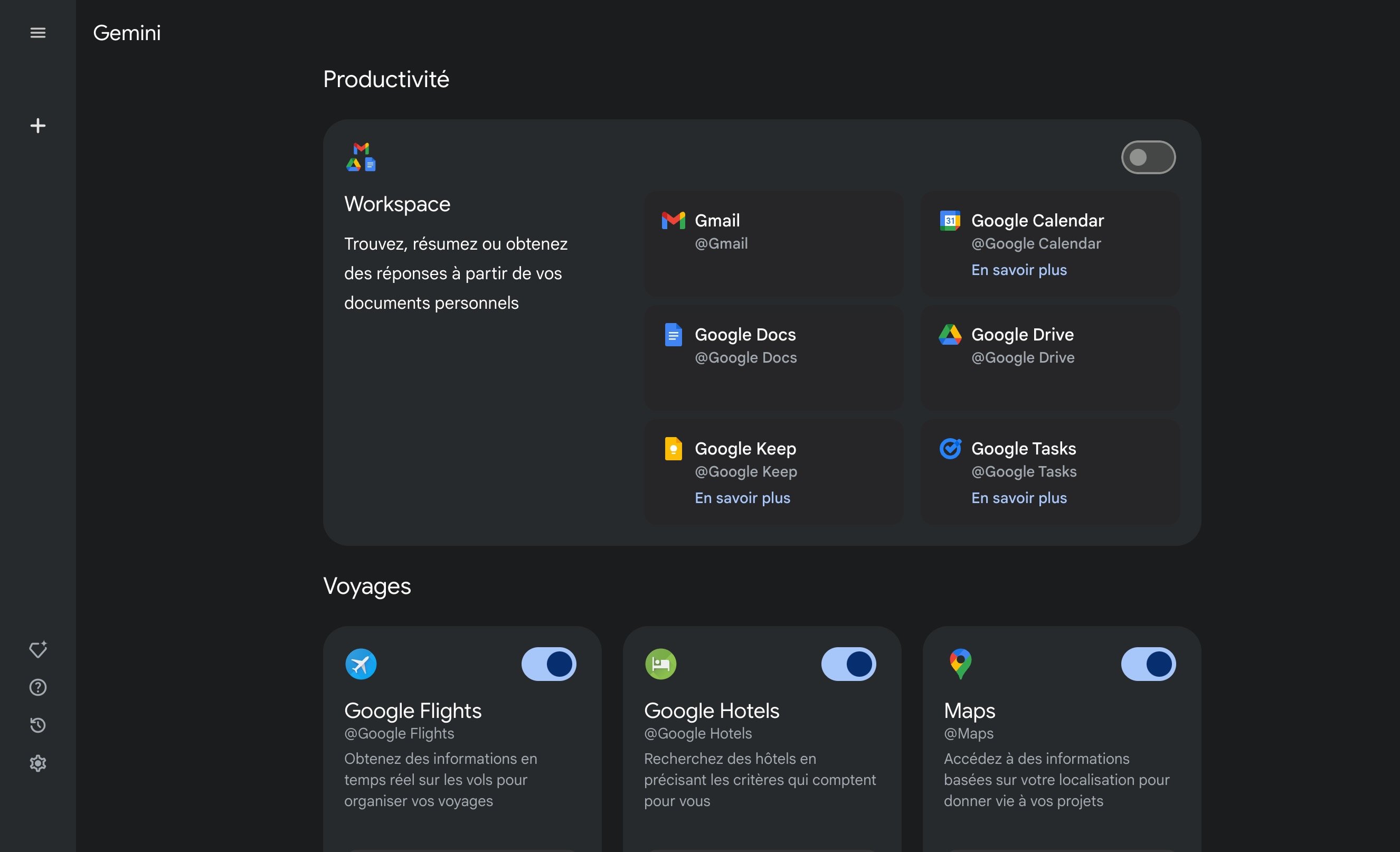
Task: Click the Google Drive icon
Action: [950, 335]
